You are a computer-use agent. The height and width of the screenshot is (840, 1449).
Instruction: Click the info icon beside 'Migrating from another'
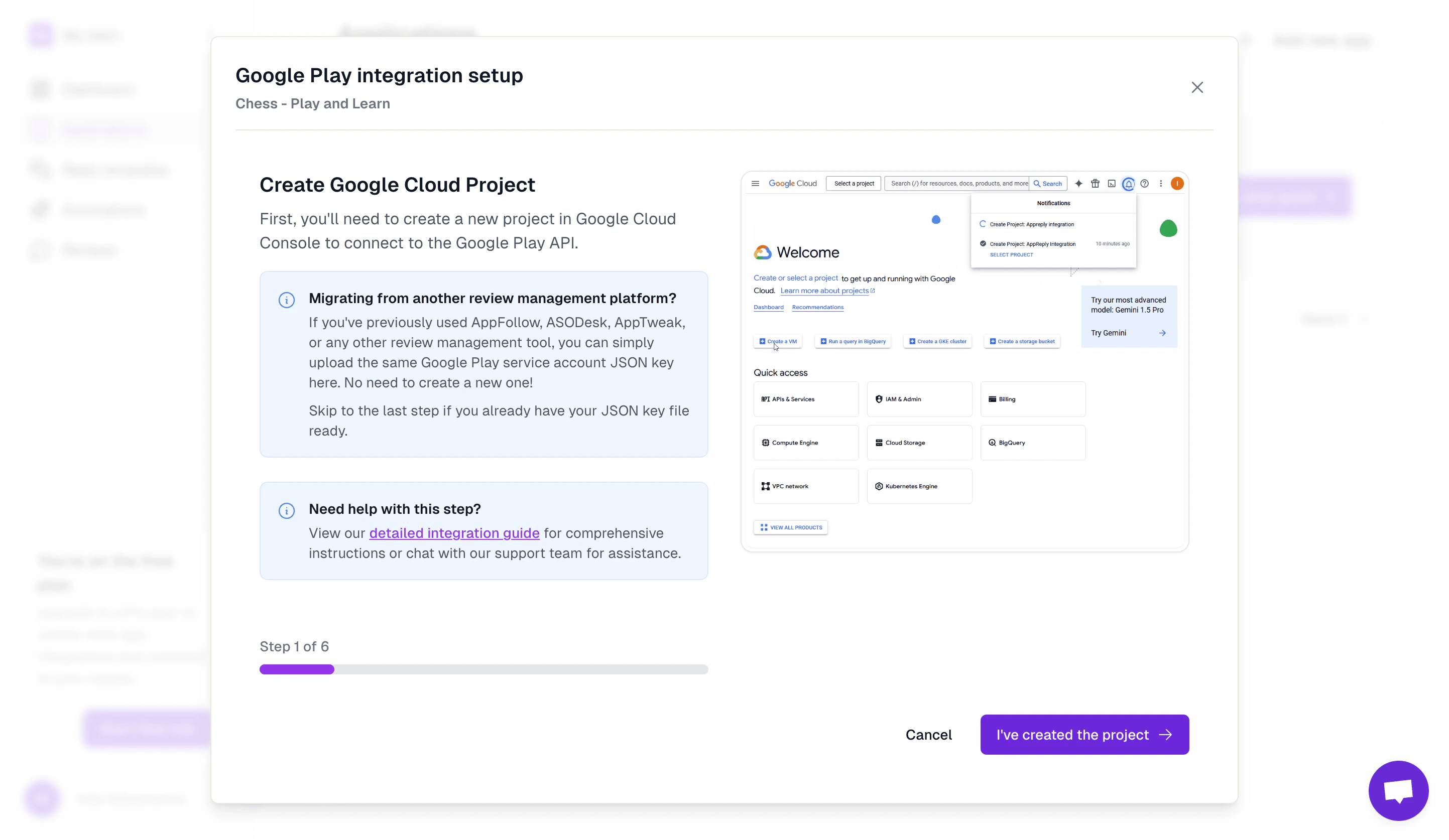[x=286, y=300]
